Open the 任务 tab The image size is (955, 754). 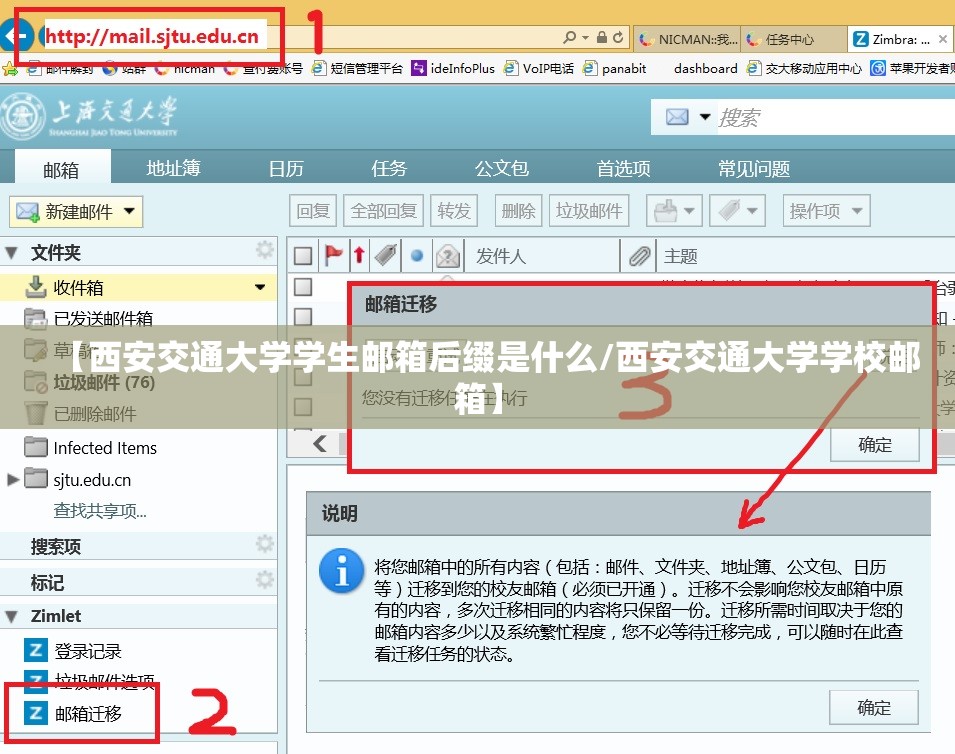(x=389, y=168)
